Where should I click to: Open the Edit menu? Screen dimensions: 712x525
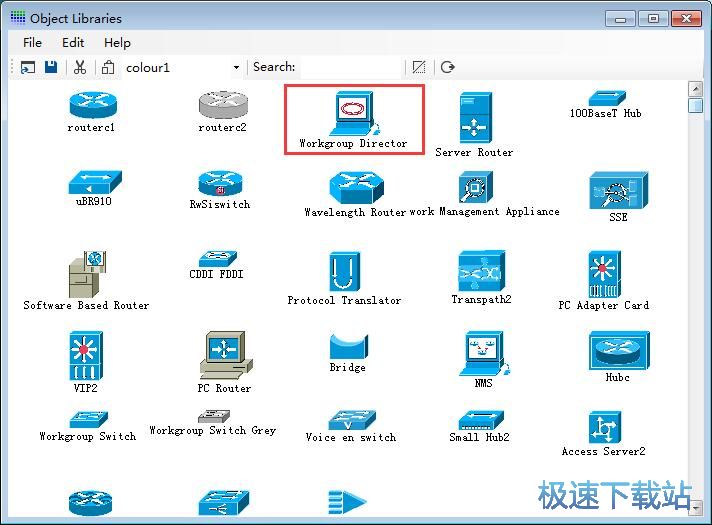coord(73,42)
